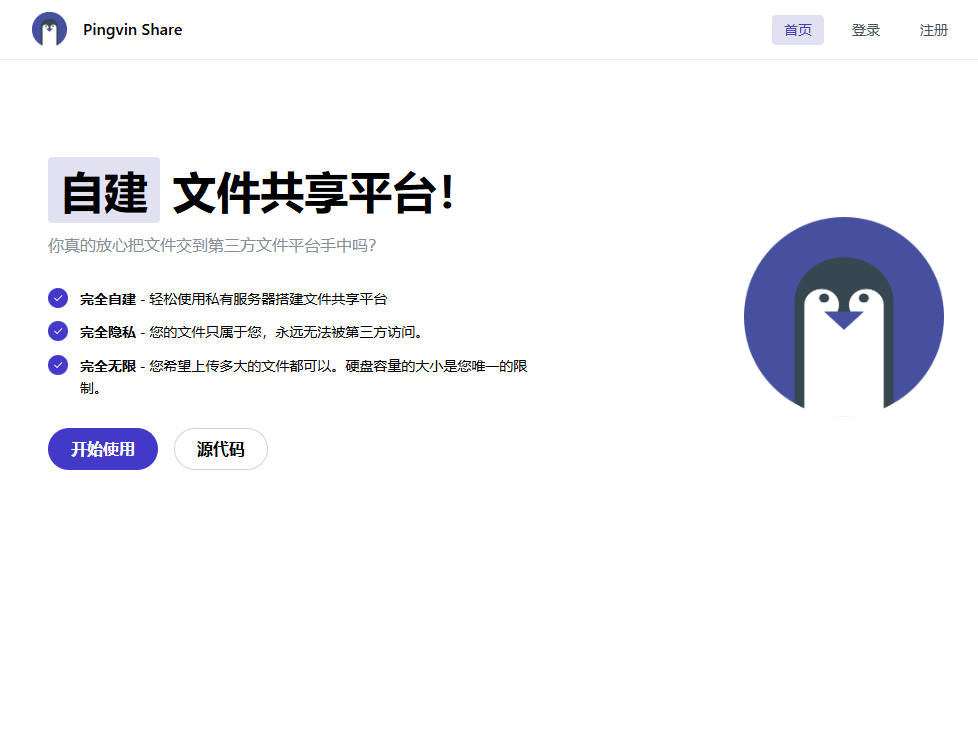Go to the 首页 navigation tab
Screen dimensions: 978x746
pyautogui.click(x=797, y=30)
